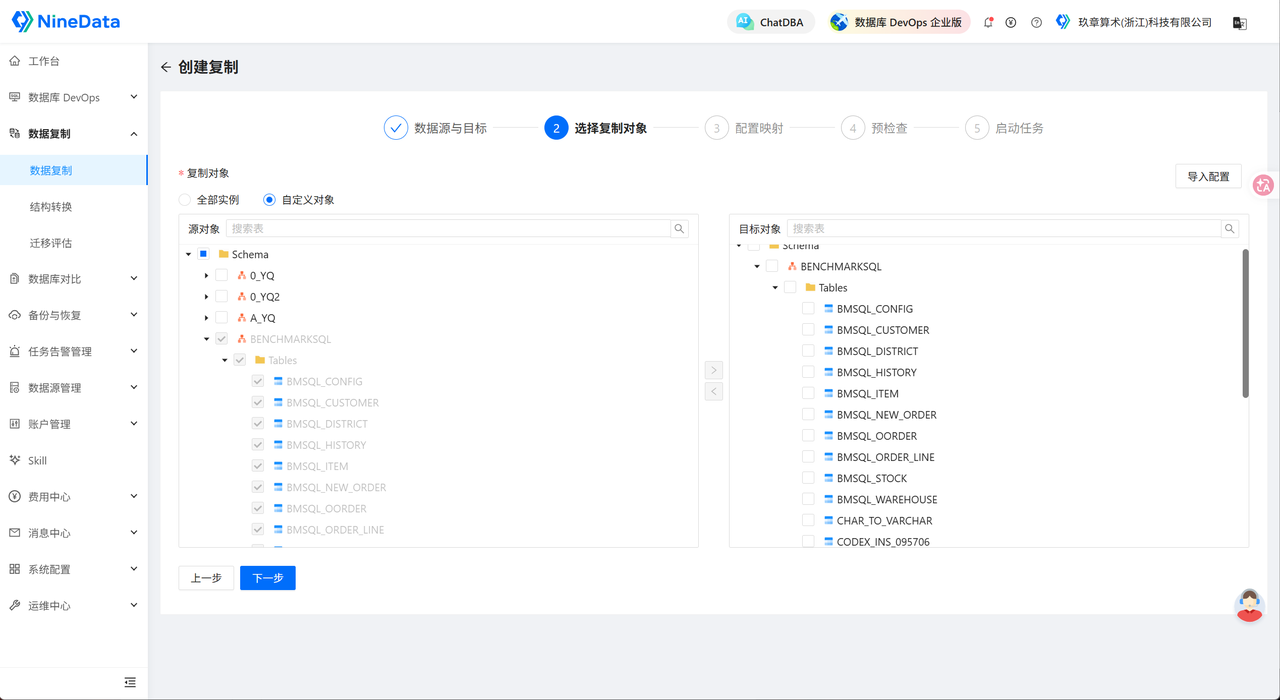
Task: Check the 0_YQ2 schema checkbox
Action: tap(221, 296)
